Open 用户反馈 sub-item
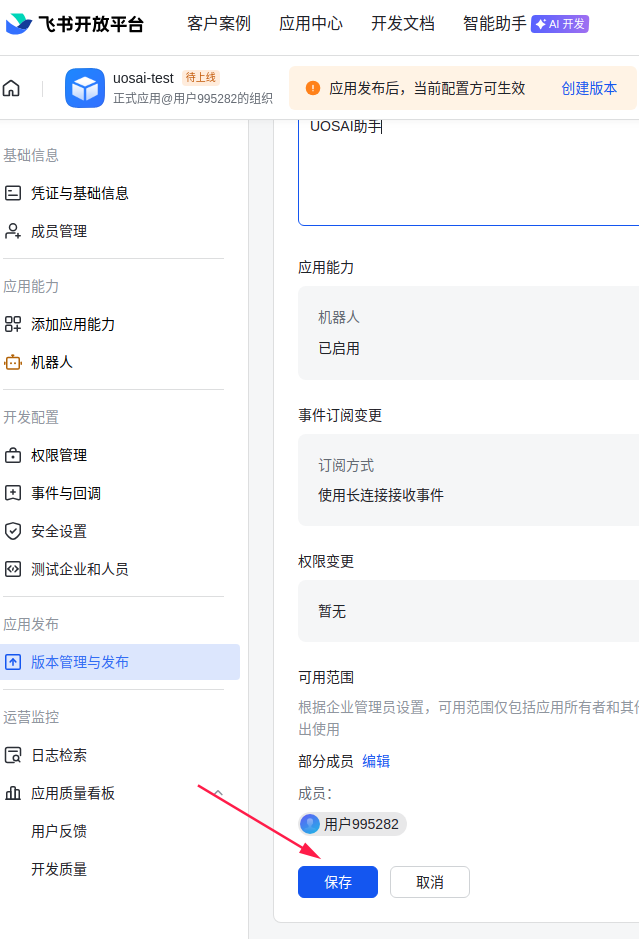Viewport: 639px width, 939px height. 59,831
